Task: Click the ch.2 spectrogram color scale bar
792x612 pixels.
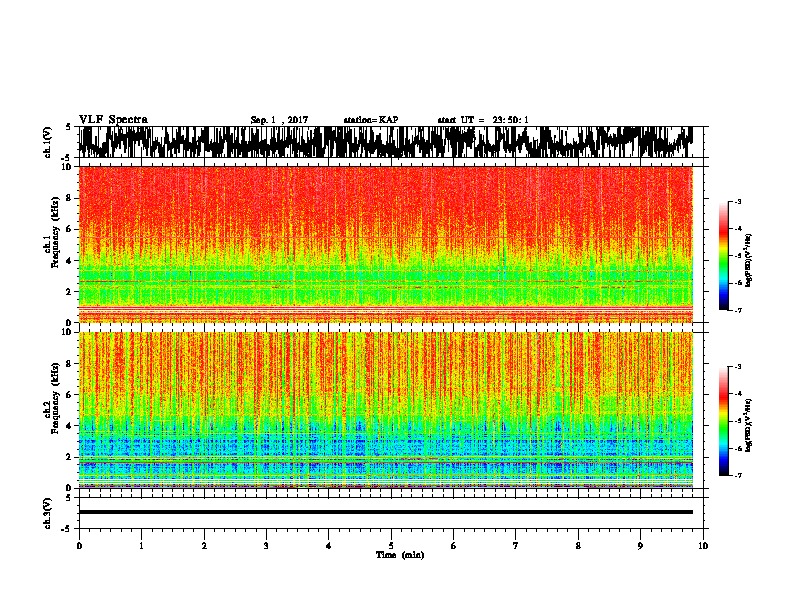Action: click(723, 421)
